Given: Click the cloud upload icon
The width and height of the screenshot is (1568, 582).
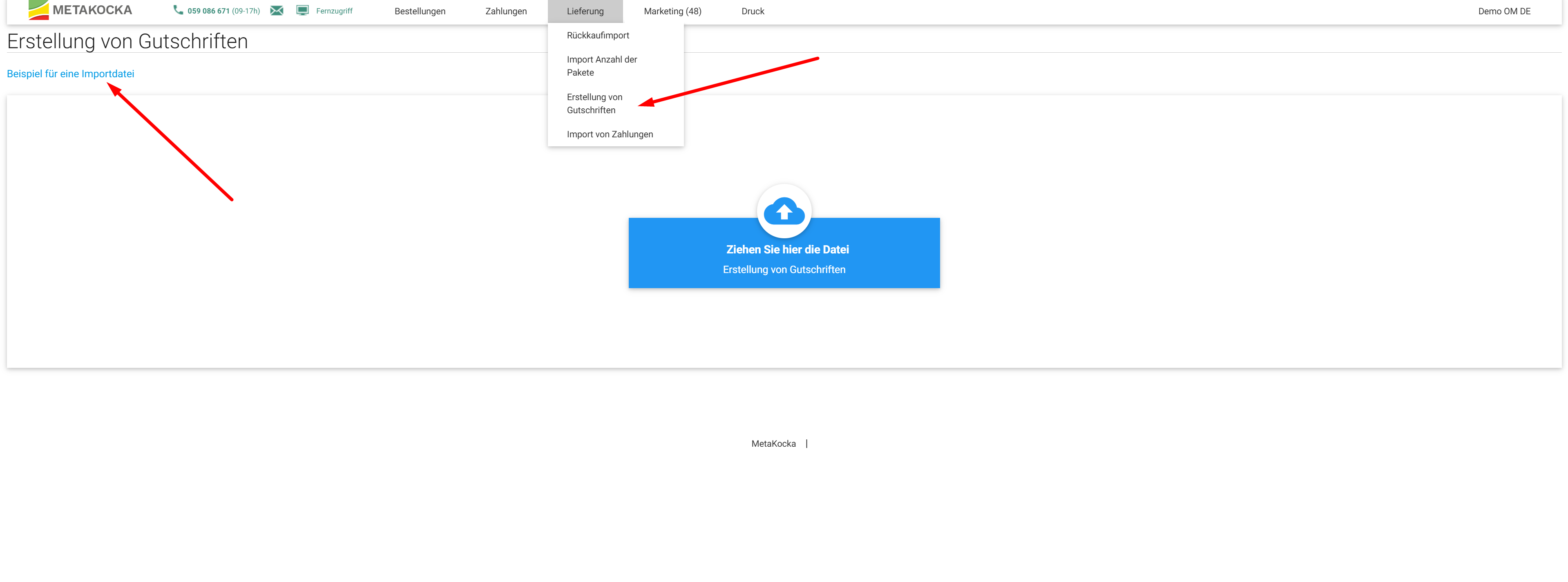Looking at the screenshot, I should [784, 210].
